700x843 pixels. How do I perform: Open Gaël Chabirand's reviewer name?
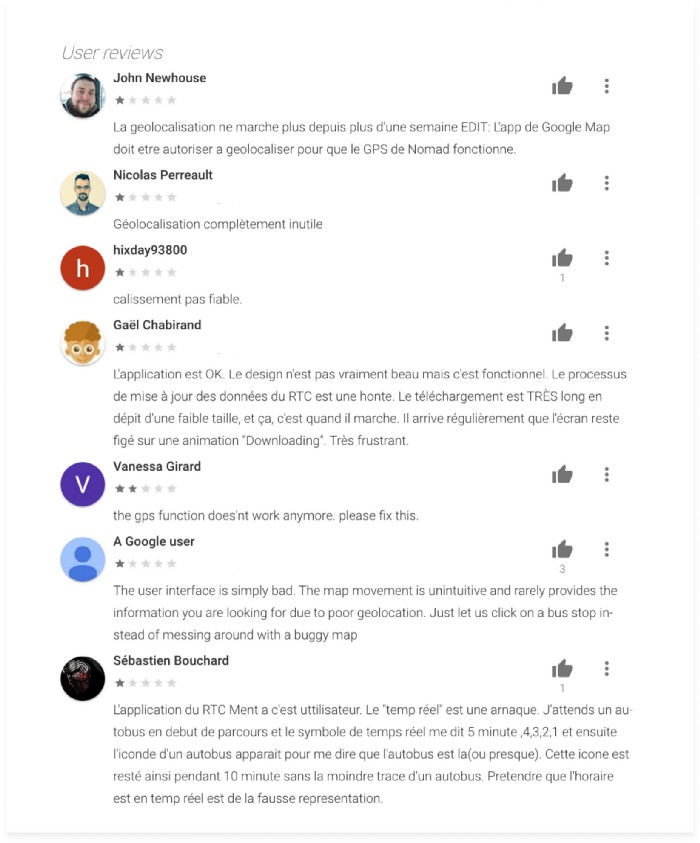[157, 325]
